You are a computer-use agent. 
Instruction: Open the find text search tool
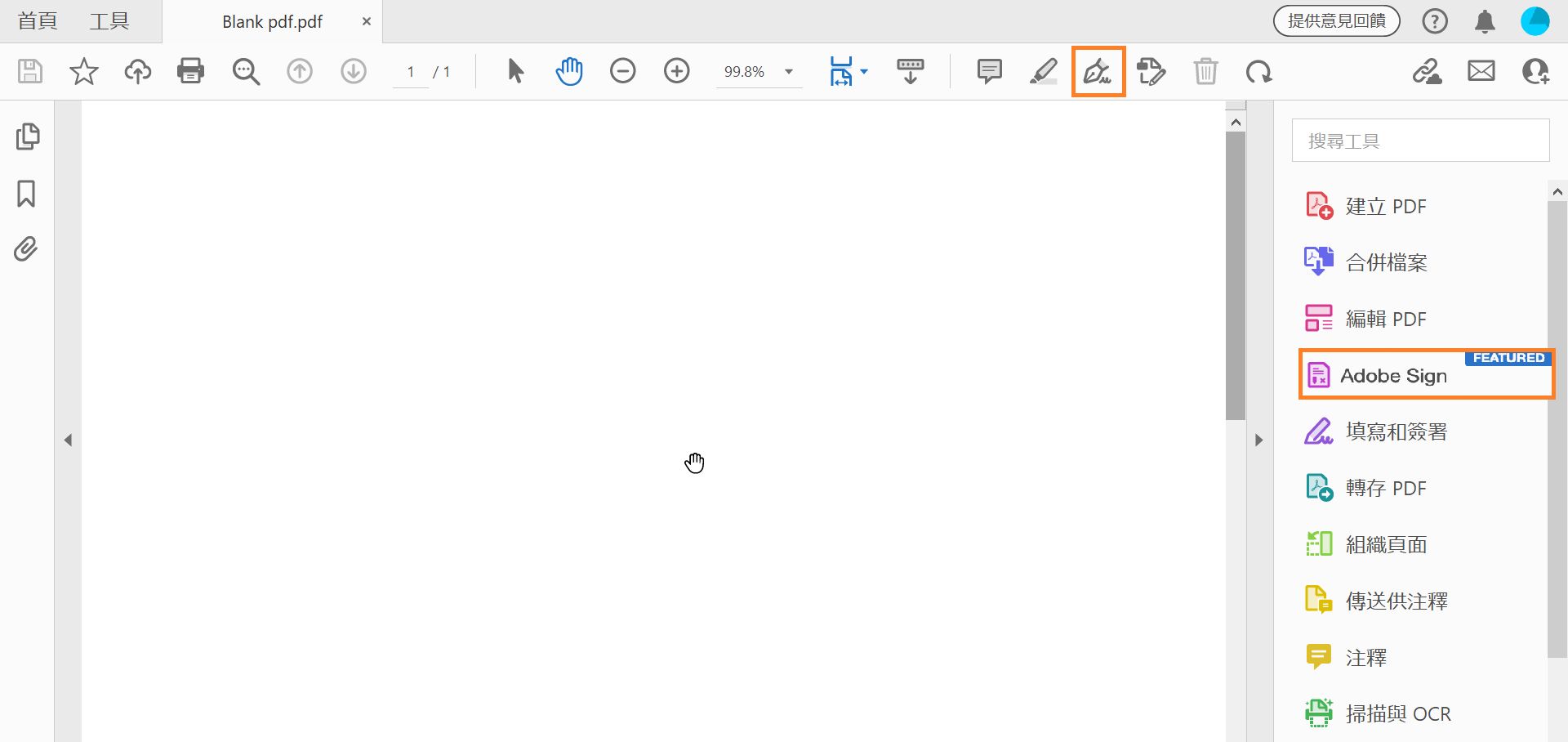pyautogui.click(x=246, y=72)
